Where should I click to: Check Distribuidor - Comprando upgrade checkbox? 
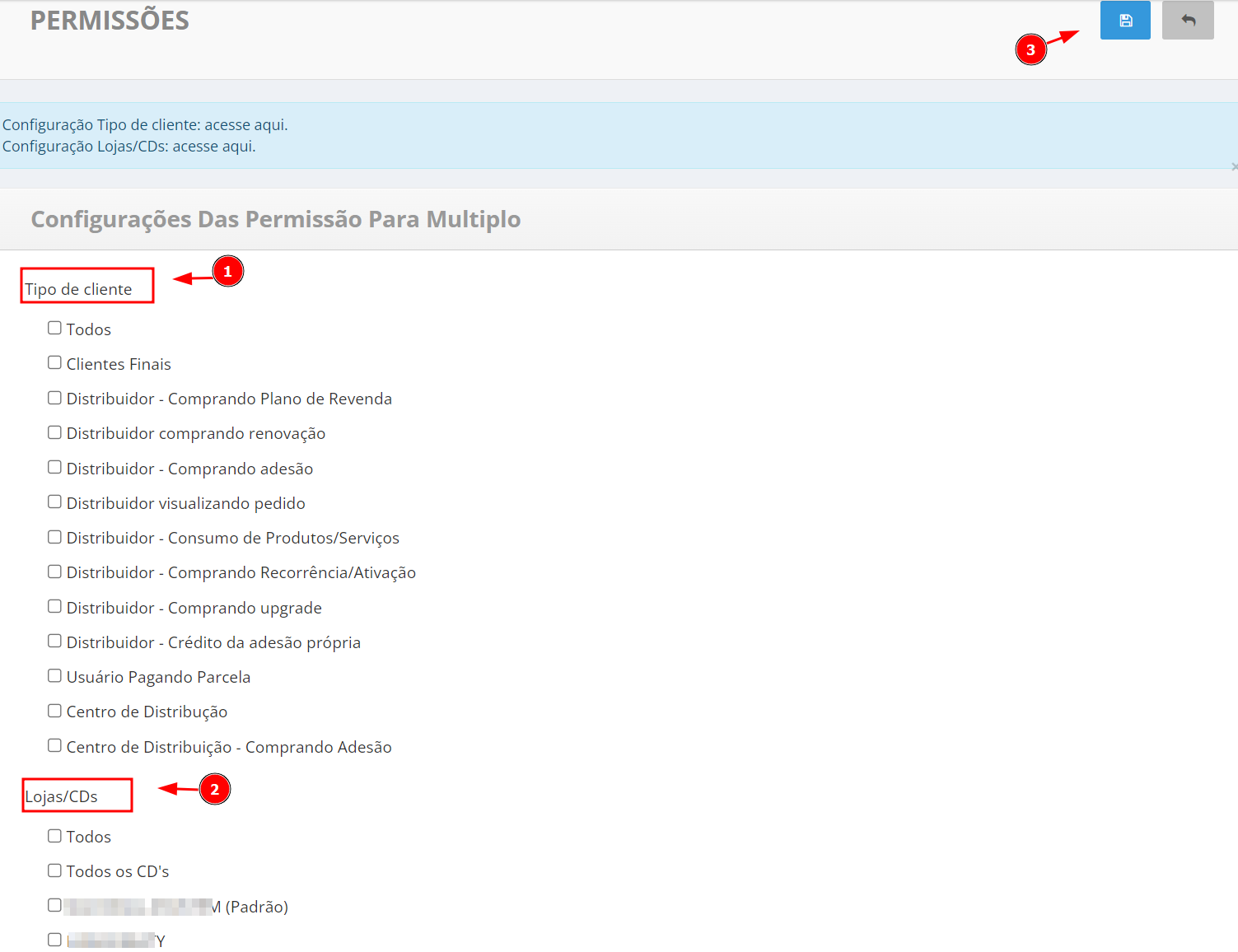(54, 606)
